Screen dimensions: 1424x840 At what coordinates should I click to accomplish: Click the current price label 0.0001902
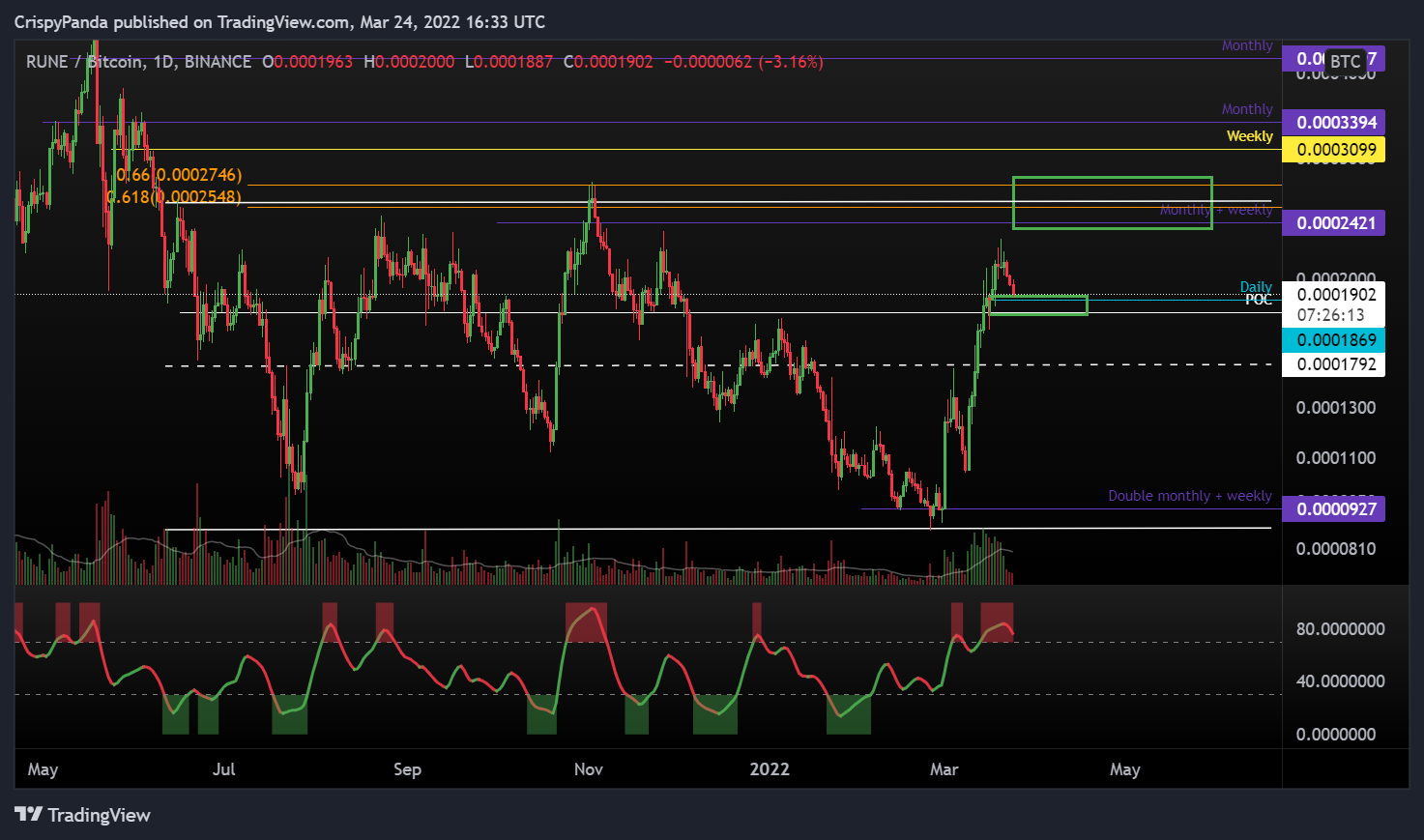click(x=1334, y=295)
